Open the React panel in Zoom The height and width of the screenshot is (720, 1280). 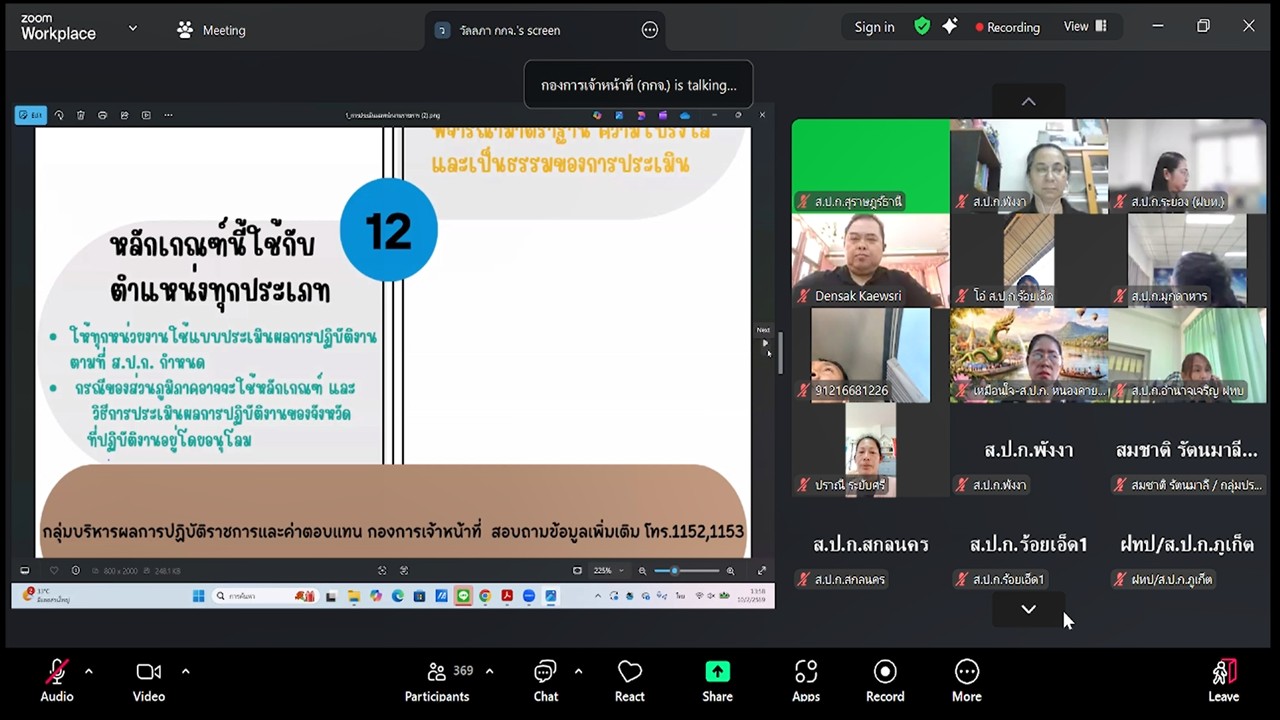(x=629, y=680)
